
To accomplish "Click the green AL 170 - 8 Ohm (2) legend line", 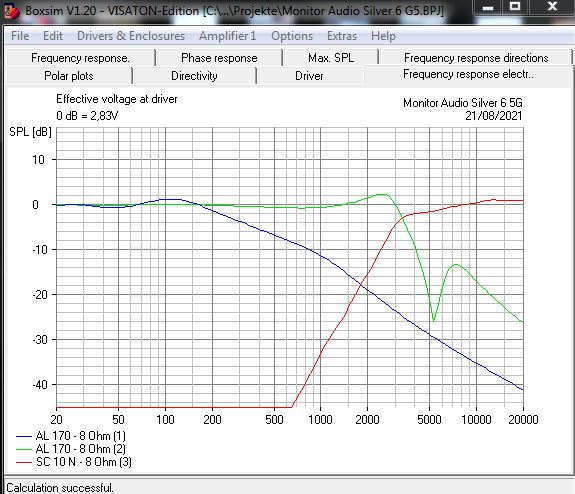I will coord(24,449).
